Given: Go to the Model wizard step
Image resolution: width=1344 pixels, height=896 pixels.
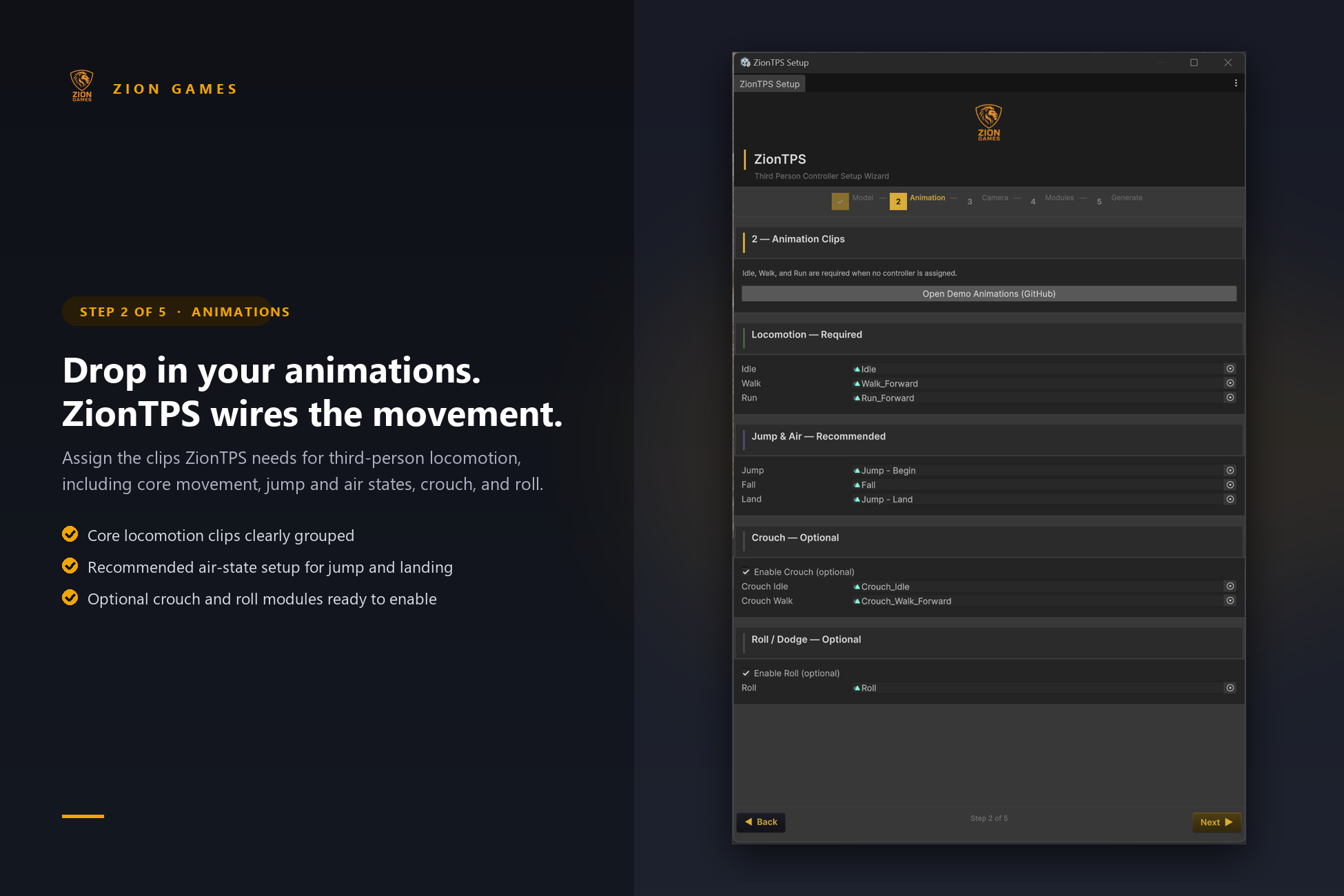Looking at the screenshot, I should pyautogui.click(x=862, y=198).
